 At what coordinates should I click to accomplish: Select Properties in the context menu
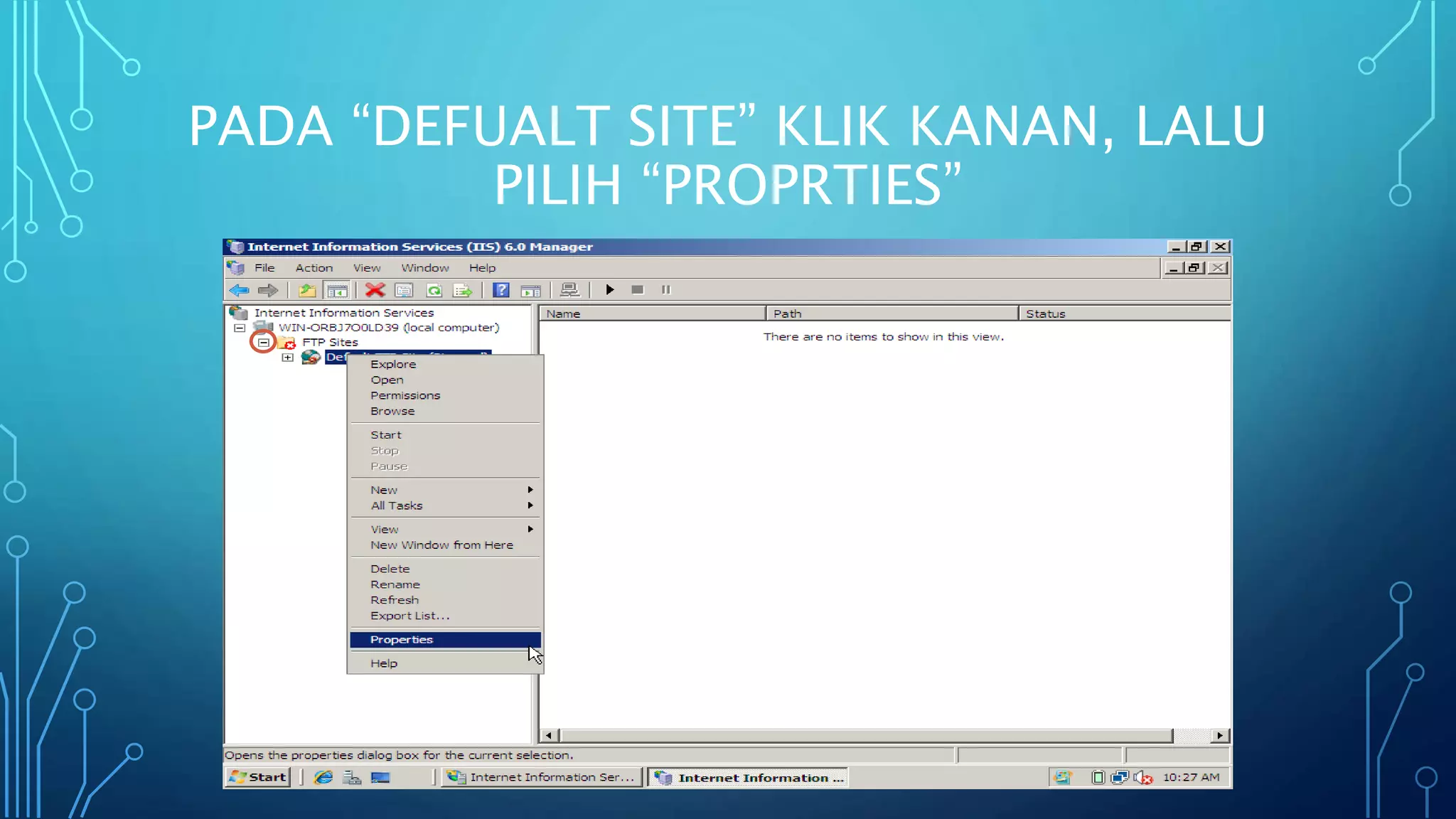coord(445,640)
